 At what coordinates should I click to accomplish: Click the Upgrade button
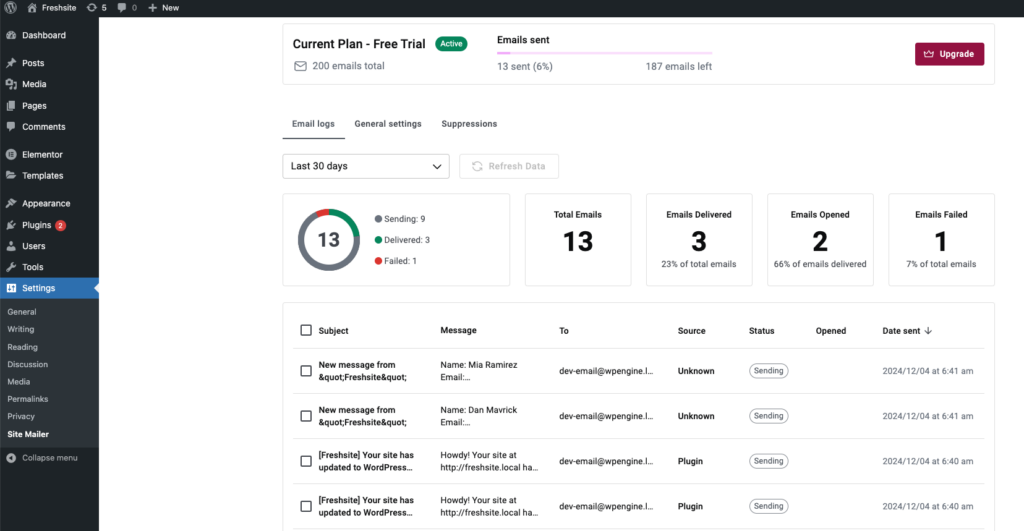[x=949, y=54]
